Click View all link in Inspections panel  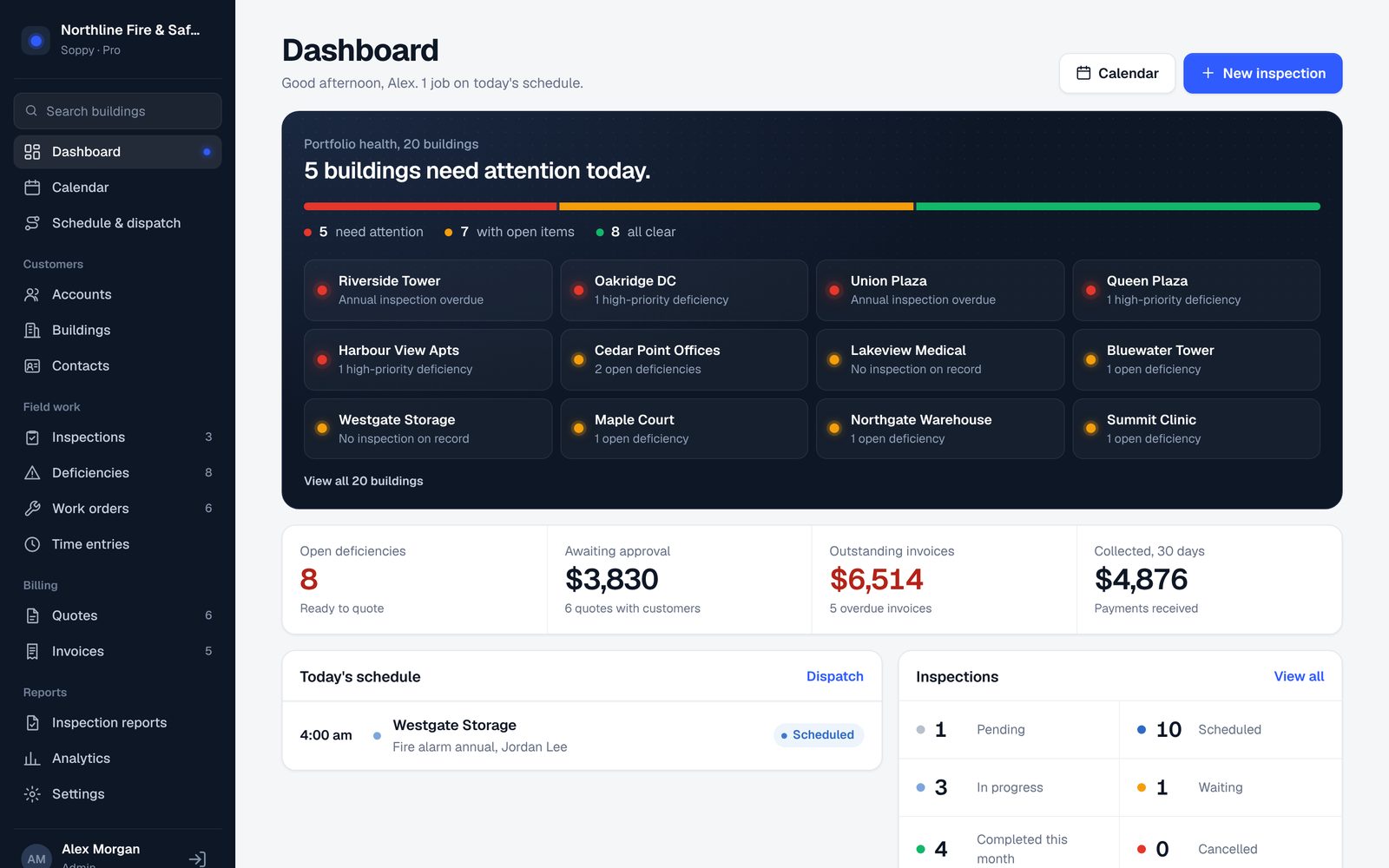click(x=1299, y=676)
